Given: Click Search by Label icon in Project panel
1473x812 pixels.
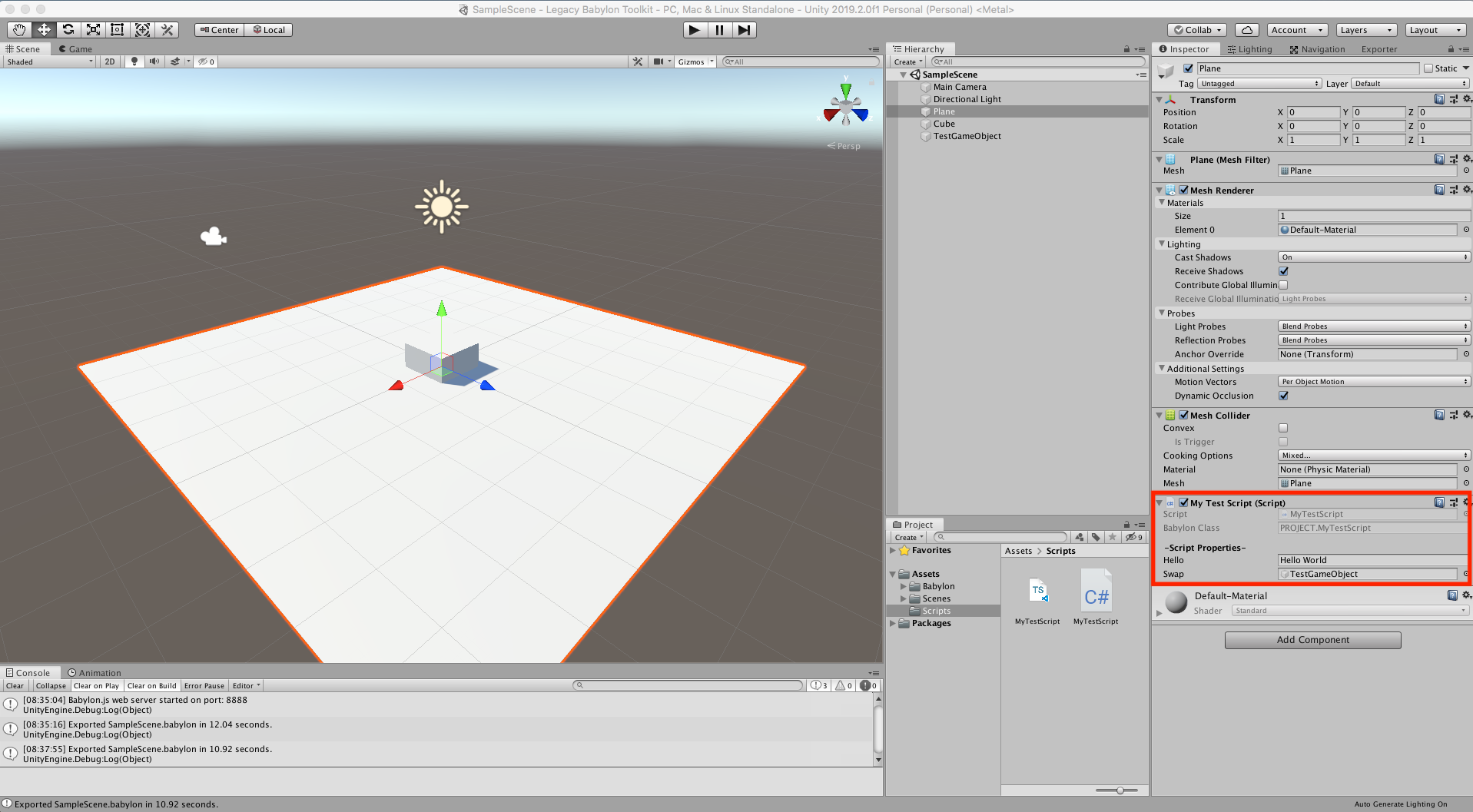Looking at the screenshot, I should tap(1096, 537).
